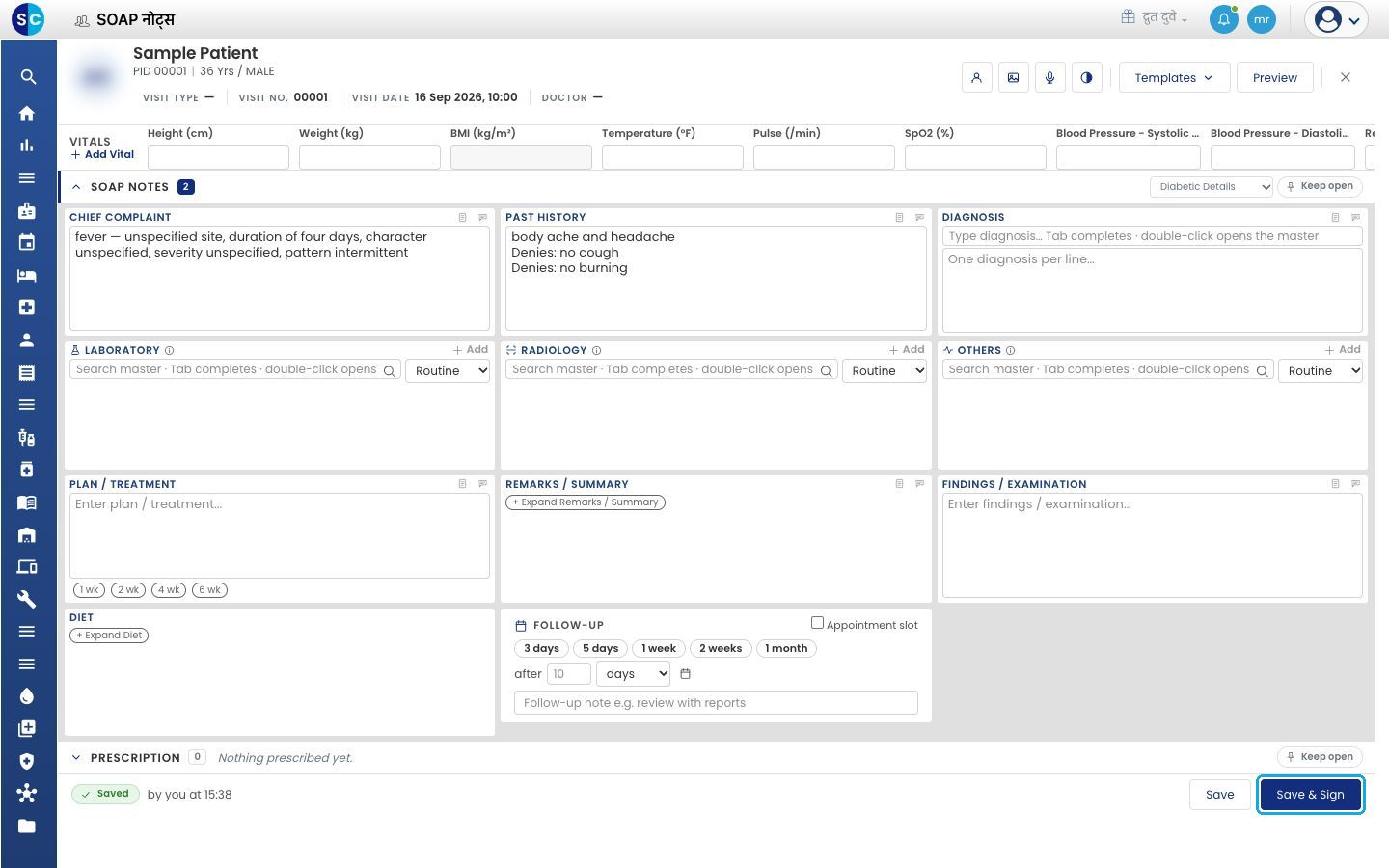Expand the Prescription section
Image resolution: width=1389 pixels, height=868 pixels.
(x=76, y=758)
